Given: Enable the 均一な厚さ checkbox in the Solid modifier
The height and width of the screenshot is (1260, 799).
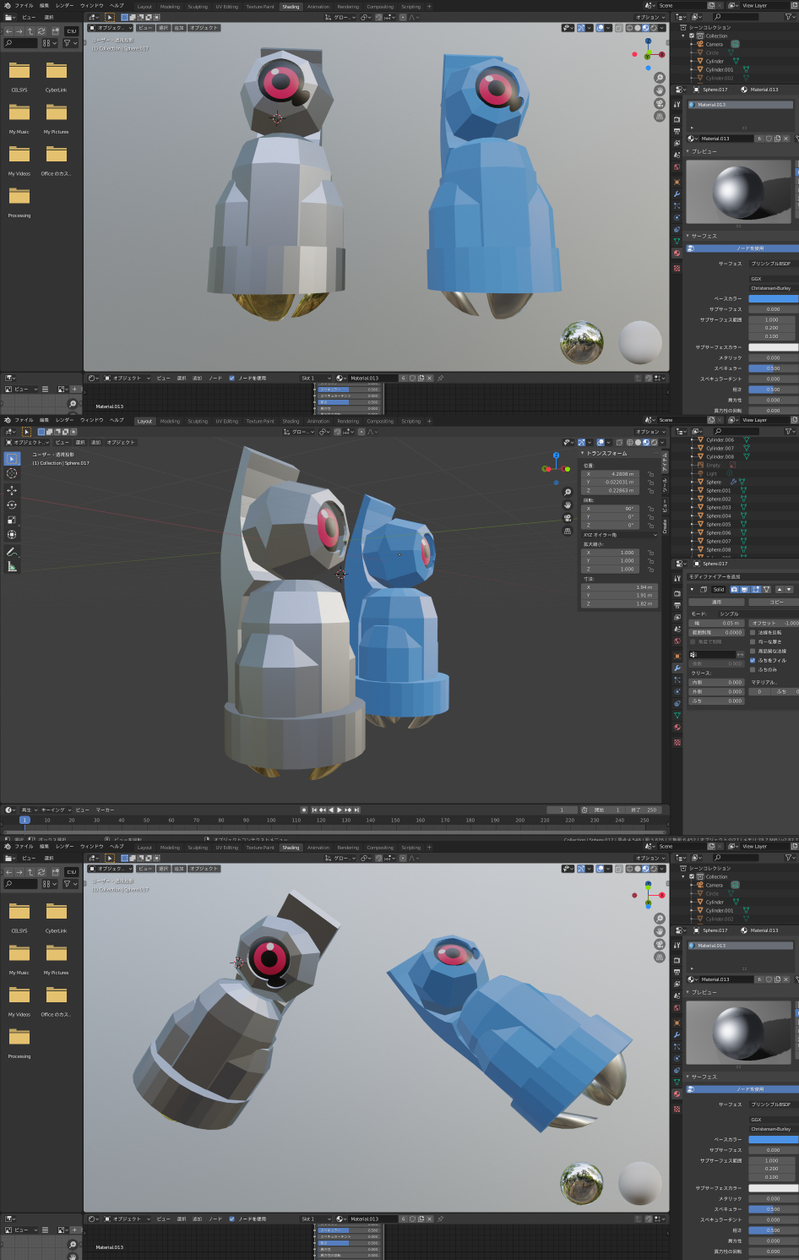Looking at the screenshot, I should [x=752, y=642].
